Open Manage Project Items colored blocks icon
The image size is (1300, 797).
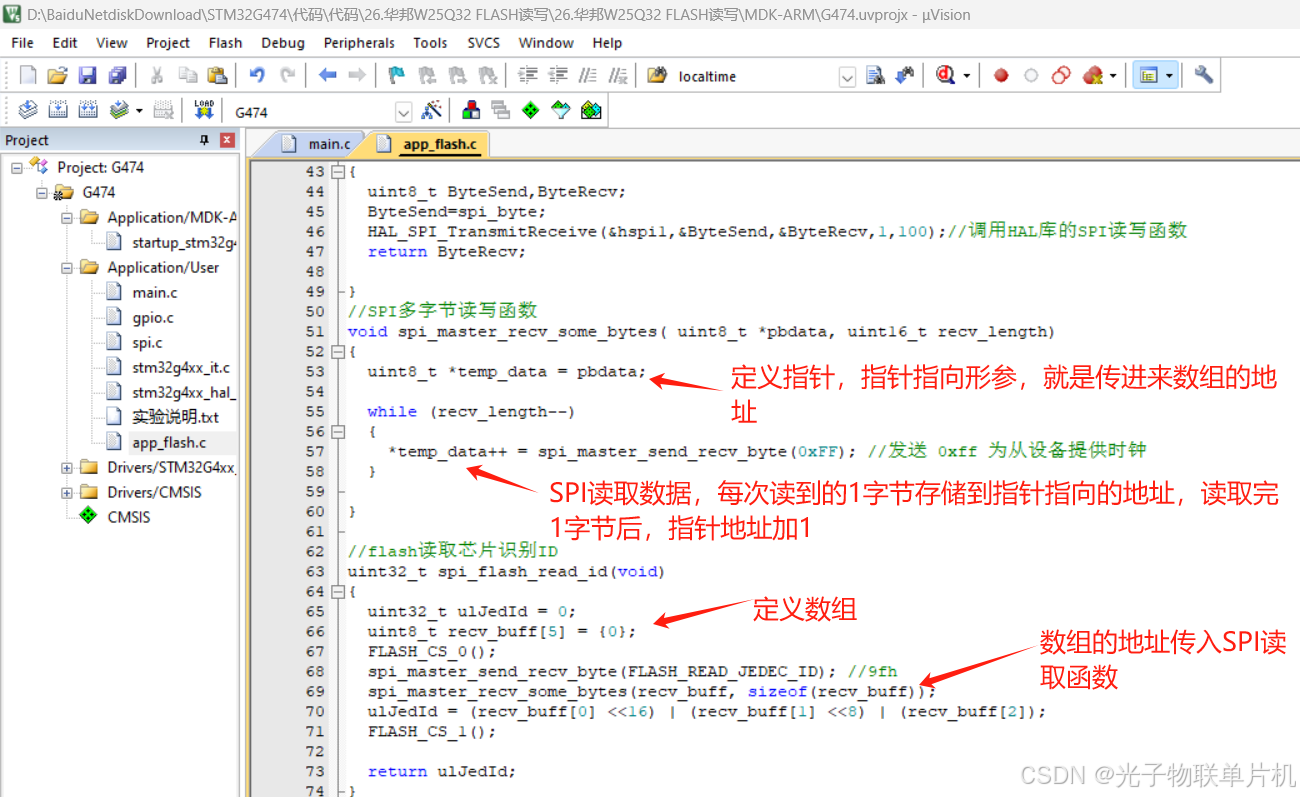[x=471, y=111]
